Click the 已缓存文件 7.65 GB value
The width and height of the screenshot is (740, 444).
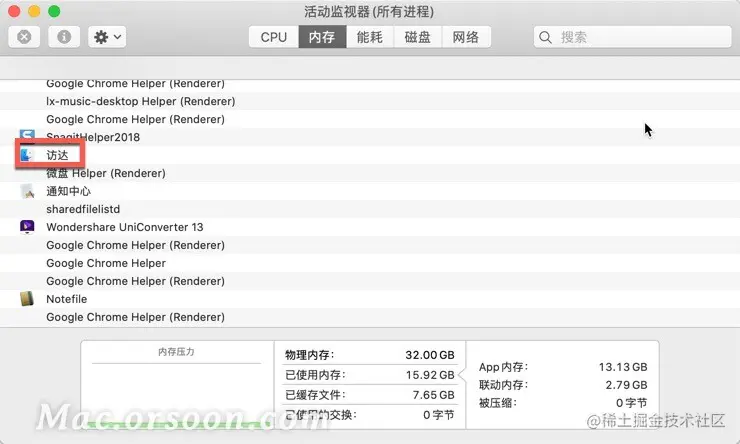point(433,395)
